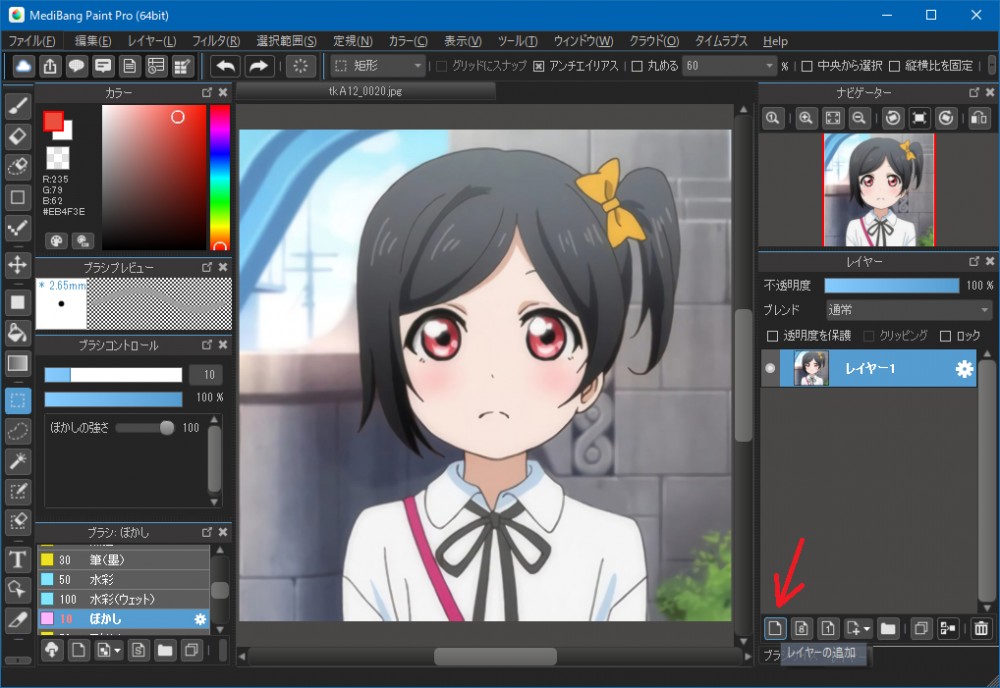Enable the 縦横比を固定 checkbox

(x=894, y=66)
